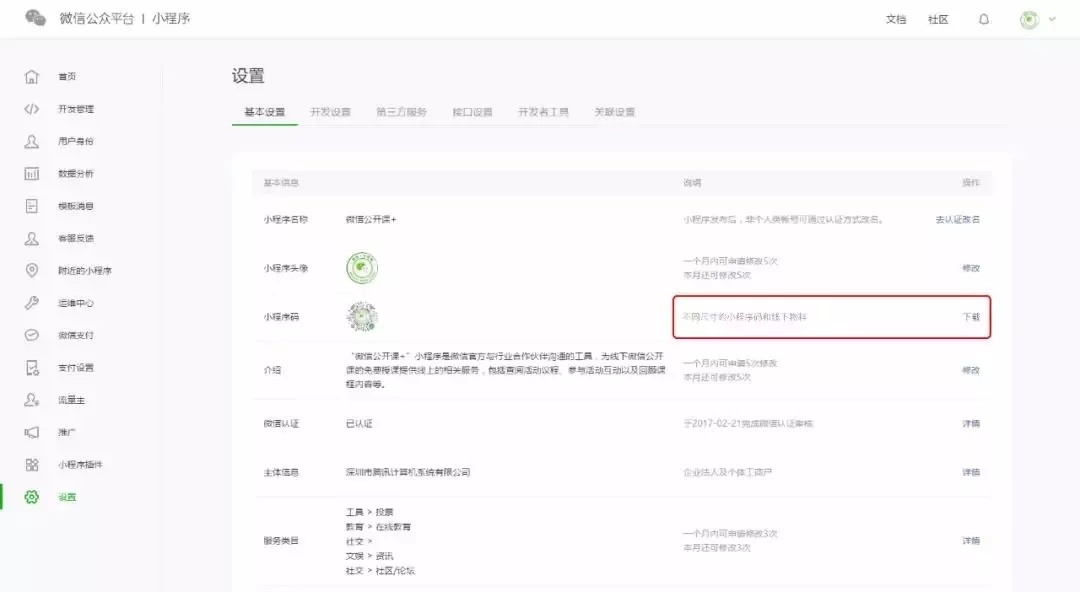Open 文档 link in top bar
Screen dimensions: 1080x592
[896, 19]
